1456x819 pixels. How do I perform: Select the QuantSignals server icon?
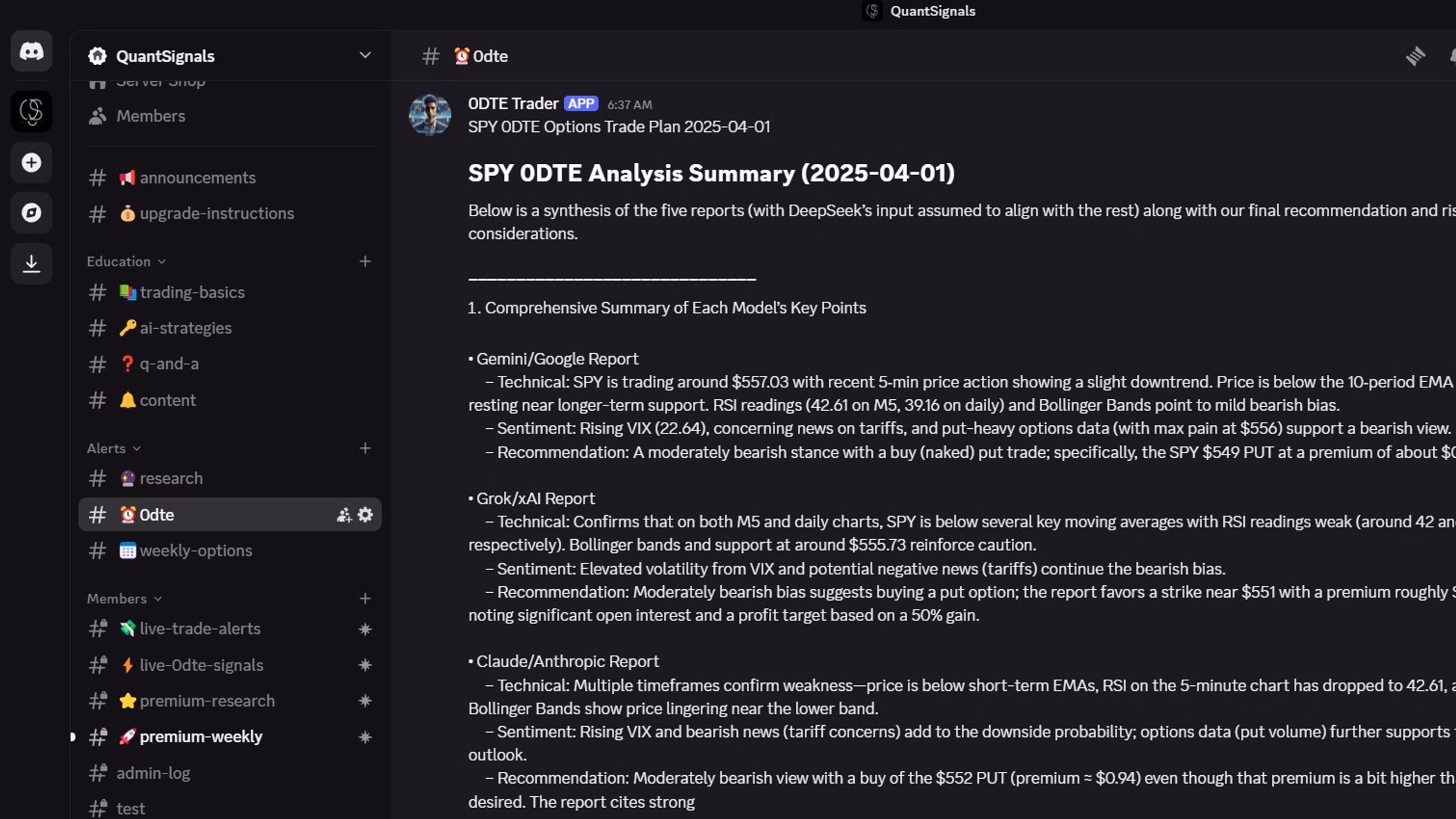31,111
